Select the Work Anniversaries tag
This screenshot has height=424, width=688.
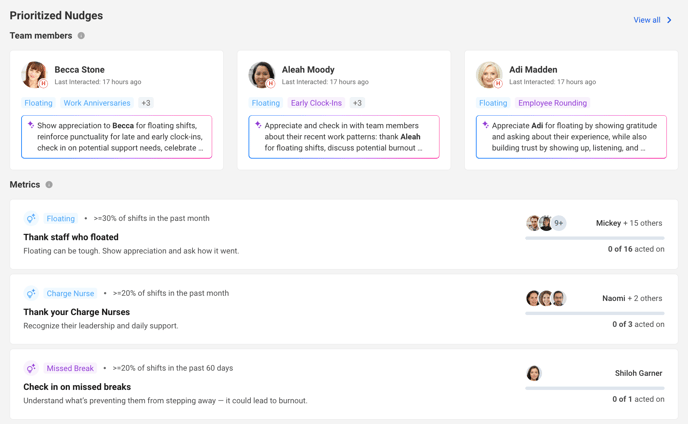(x=97, y=103)
